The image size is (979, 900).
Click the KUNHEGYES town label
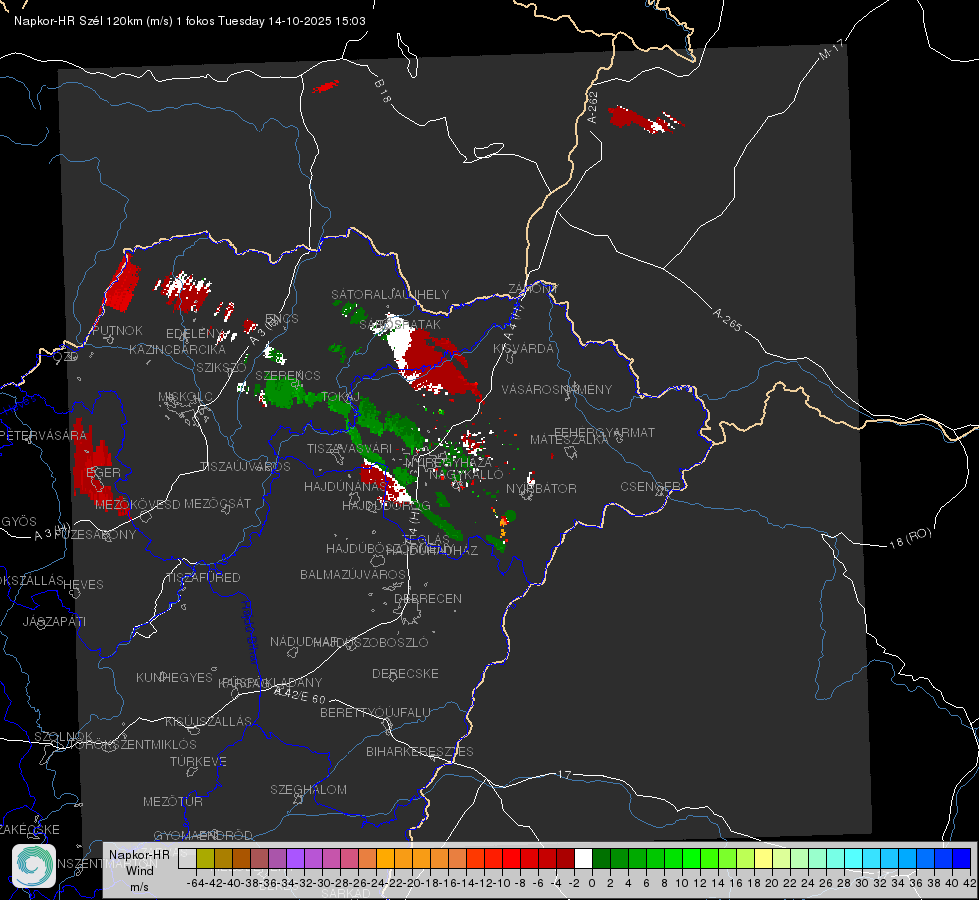point(174,677)
